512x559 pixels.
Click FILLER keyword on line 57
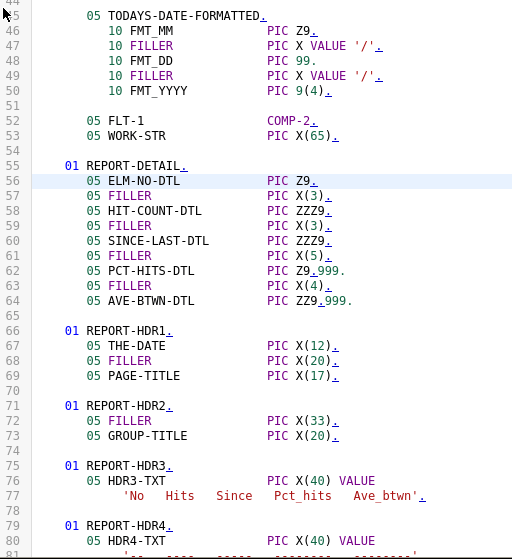click(130, 196)
